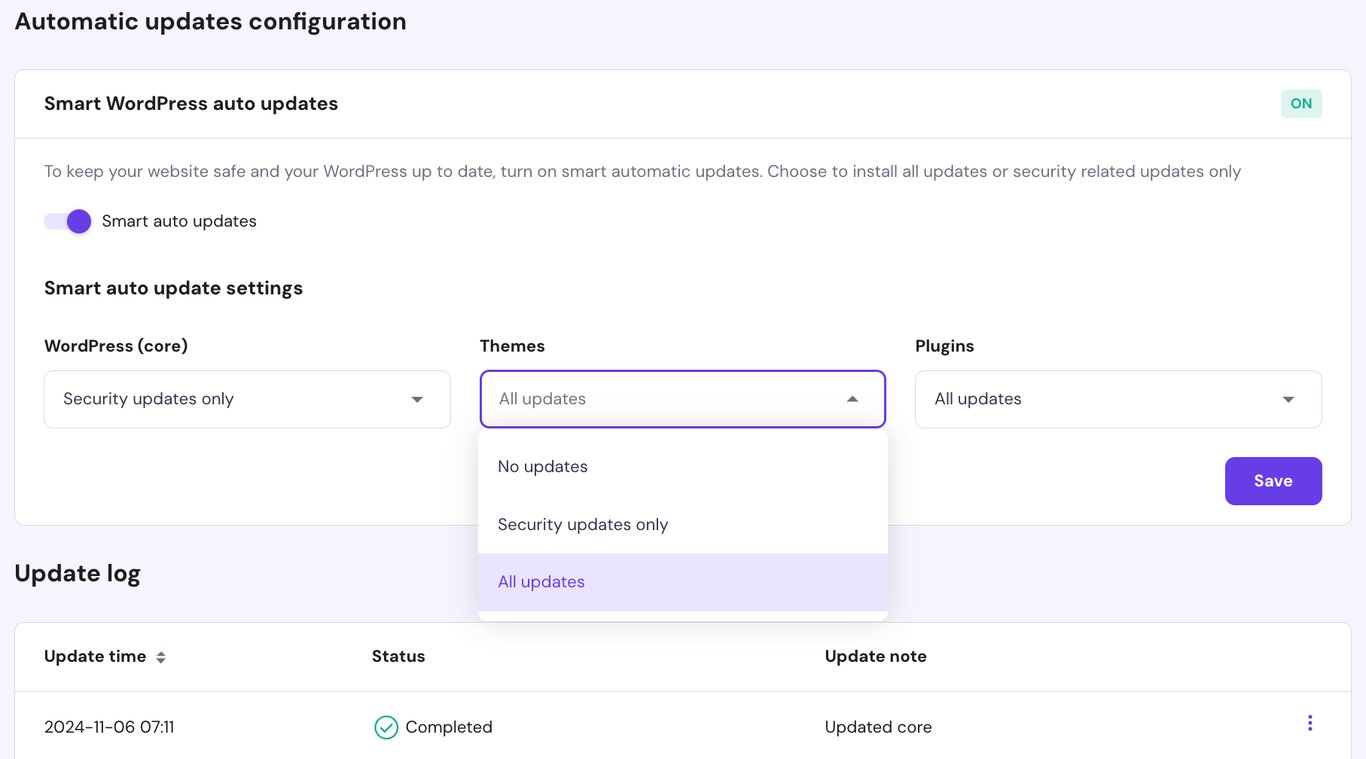This screenshot has width=1366, height=759.
Task: Click the Smart WordPress auto updates header
Action: point(190,103)
